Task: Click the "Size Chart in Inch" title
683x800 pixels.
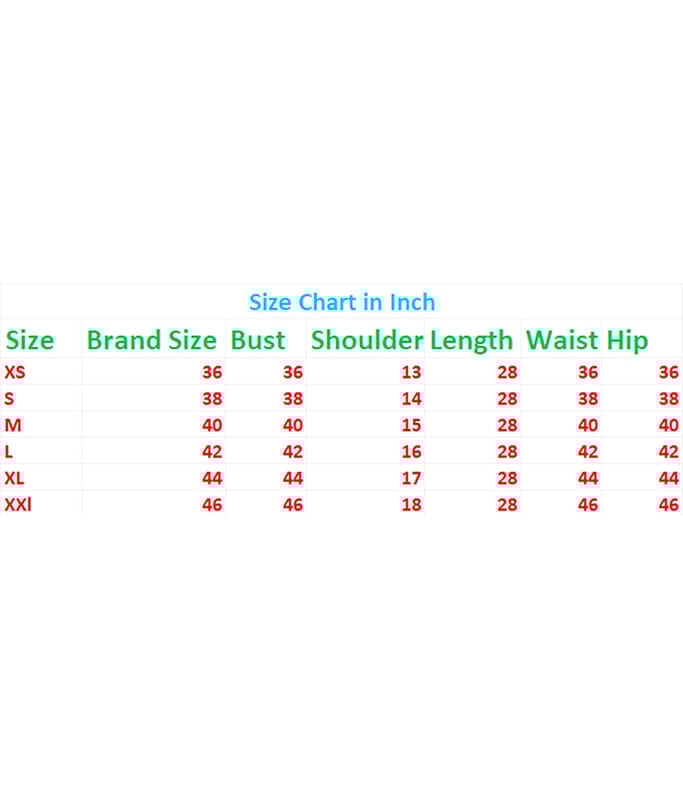Action: (342, 302)
